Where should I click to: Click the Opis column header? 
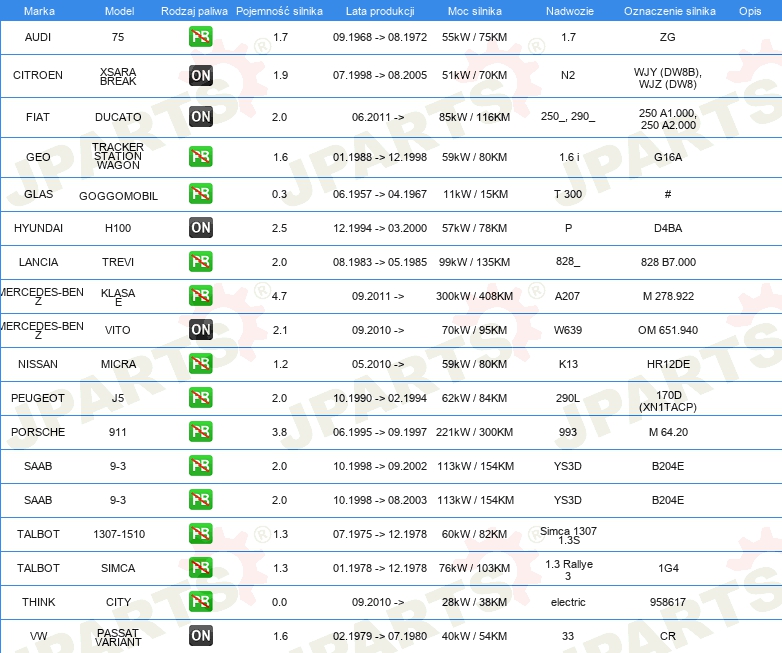pyautogui.click(x=750, y=11)
